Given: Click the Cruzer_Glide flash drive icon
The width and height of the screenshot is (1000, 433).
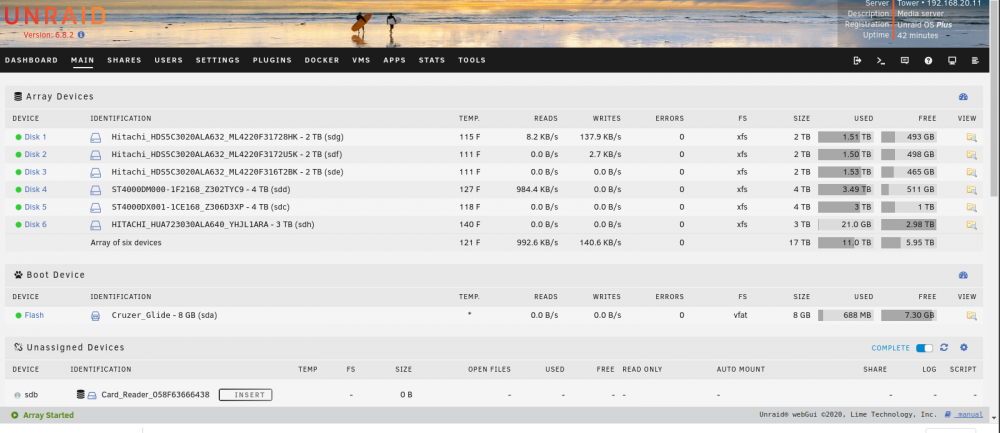Looking at the screenshot, I should (96, 315).
